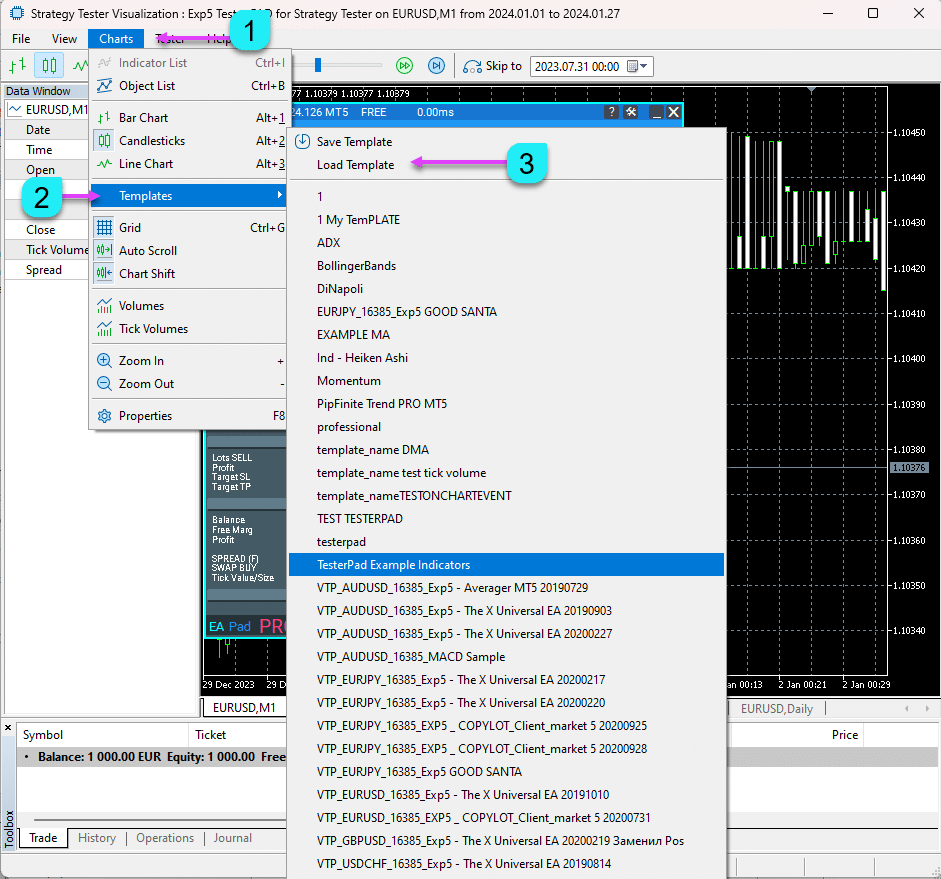
Task: Click the Zoom In magnifier icon
Action: (x=104, y=361)
